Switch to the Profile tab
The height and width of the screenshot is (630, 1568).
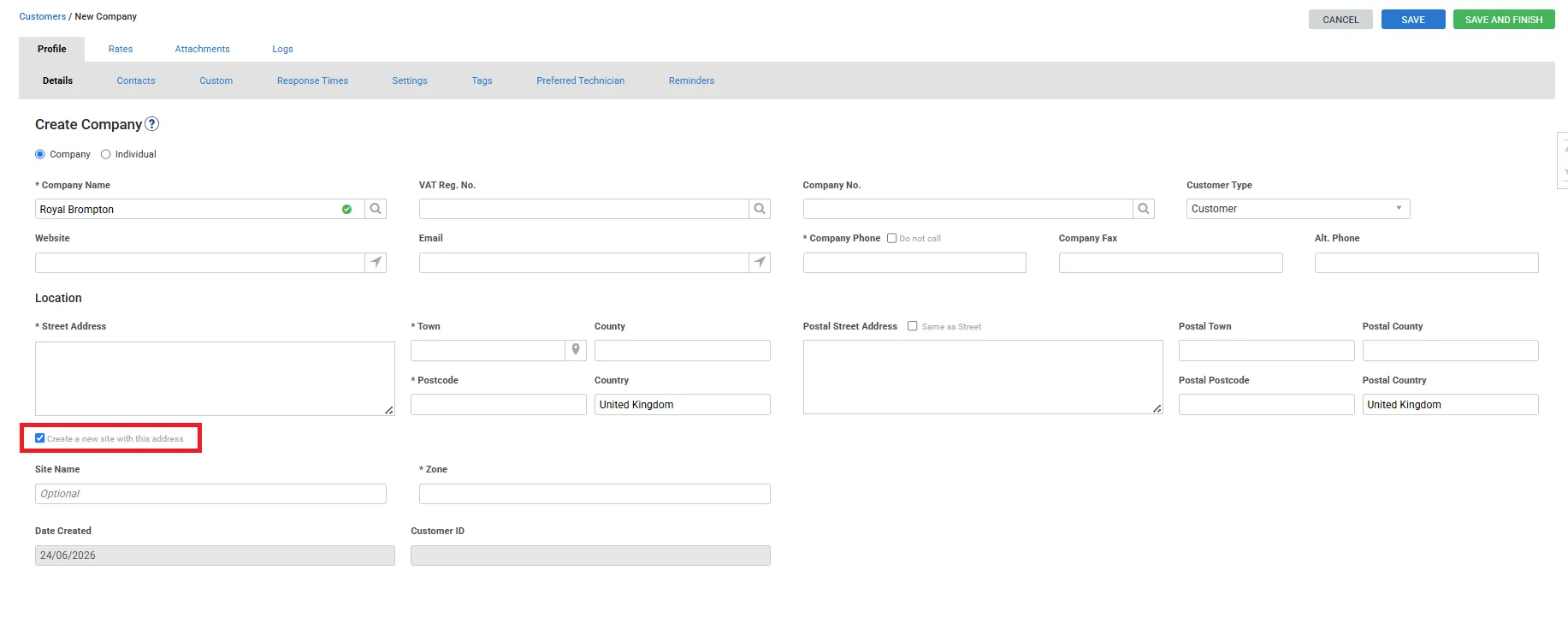click(x=51, y=49)
